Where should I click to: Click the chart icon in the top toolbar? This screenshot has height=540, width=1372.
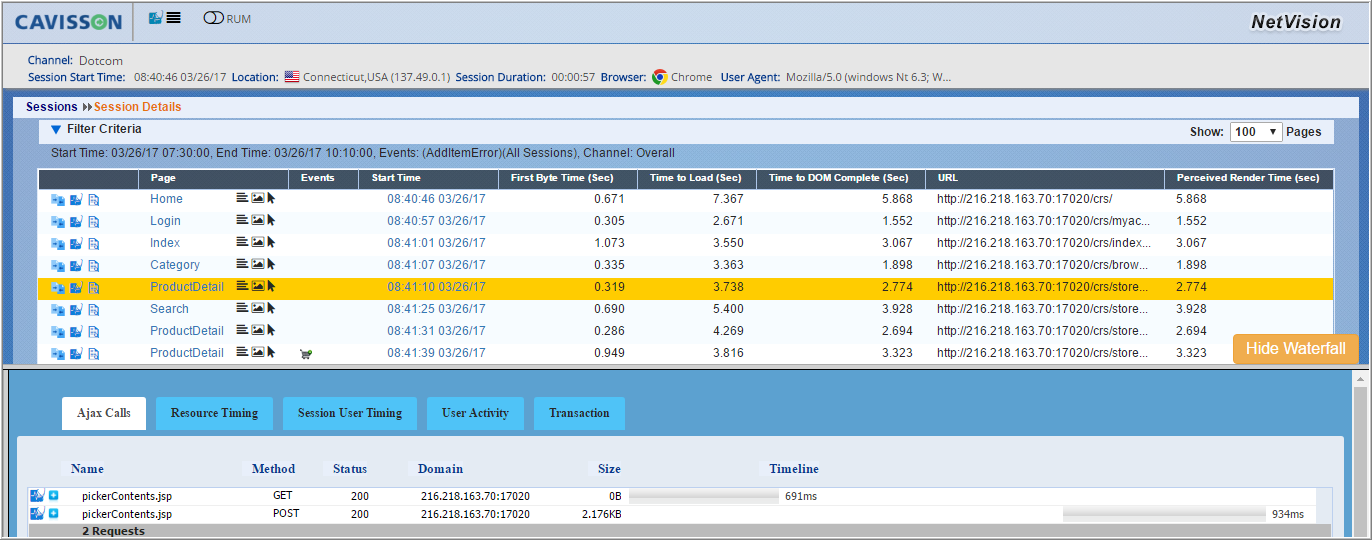[x=155, y=18]
